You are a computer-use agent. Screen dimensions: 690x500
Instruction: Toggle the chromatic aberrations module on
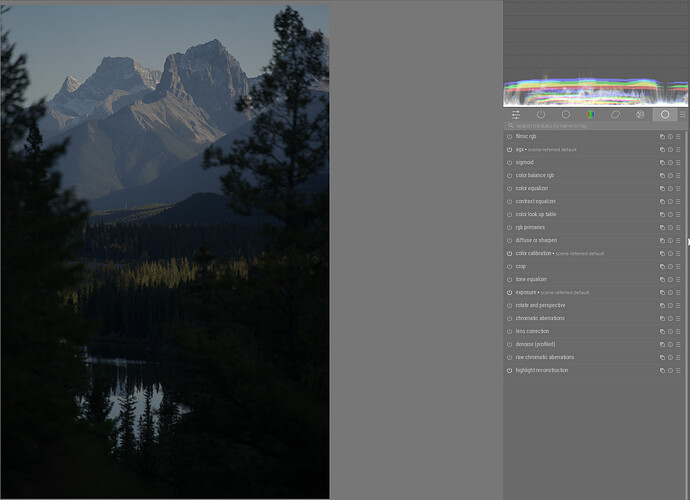[510, 318]
